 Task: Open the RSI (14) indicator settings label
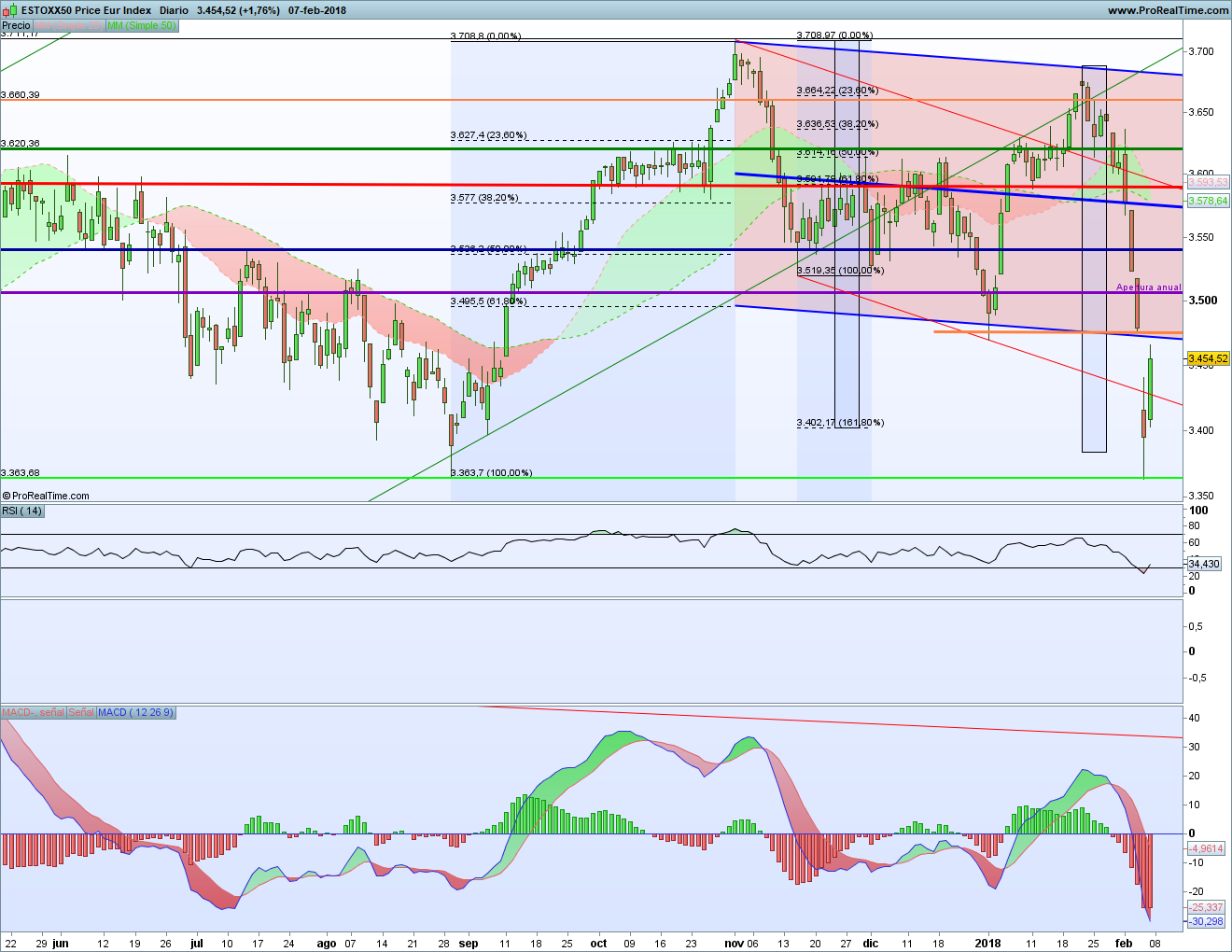click(x=21, y=511)
